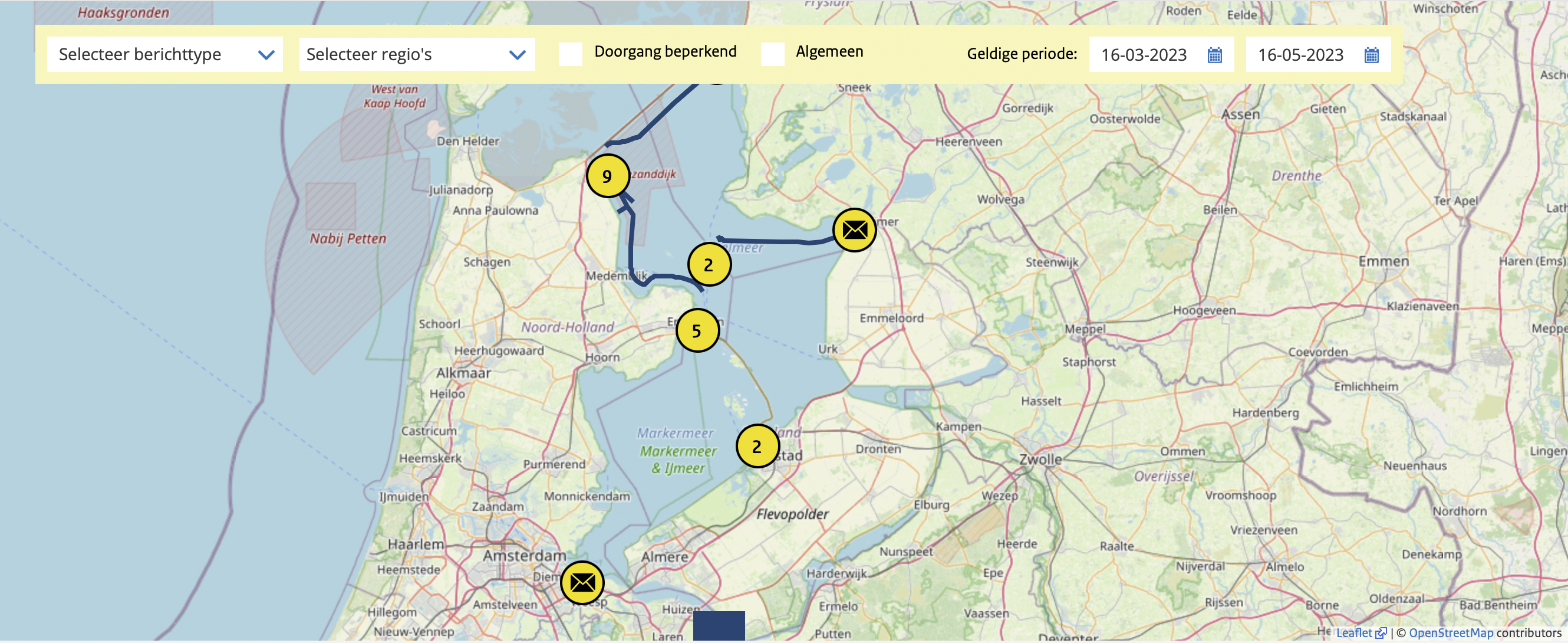The width and height of the screenshot is (1568, 643).
Task: Open envelope marker near Amsterdam Diemen
Action: pos(582,582)
